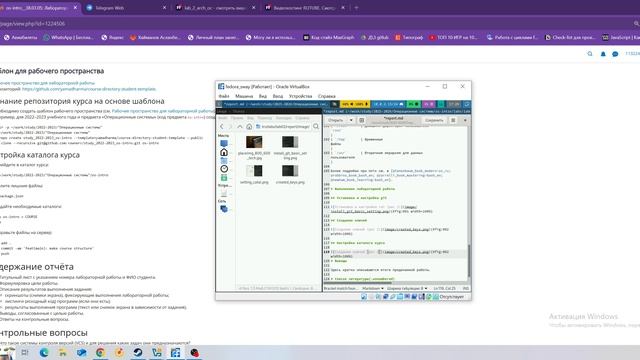Open Microsoft Edge from taskbar
The height and width of the screenshot is (360, 640).
[x=44, y=353]
